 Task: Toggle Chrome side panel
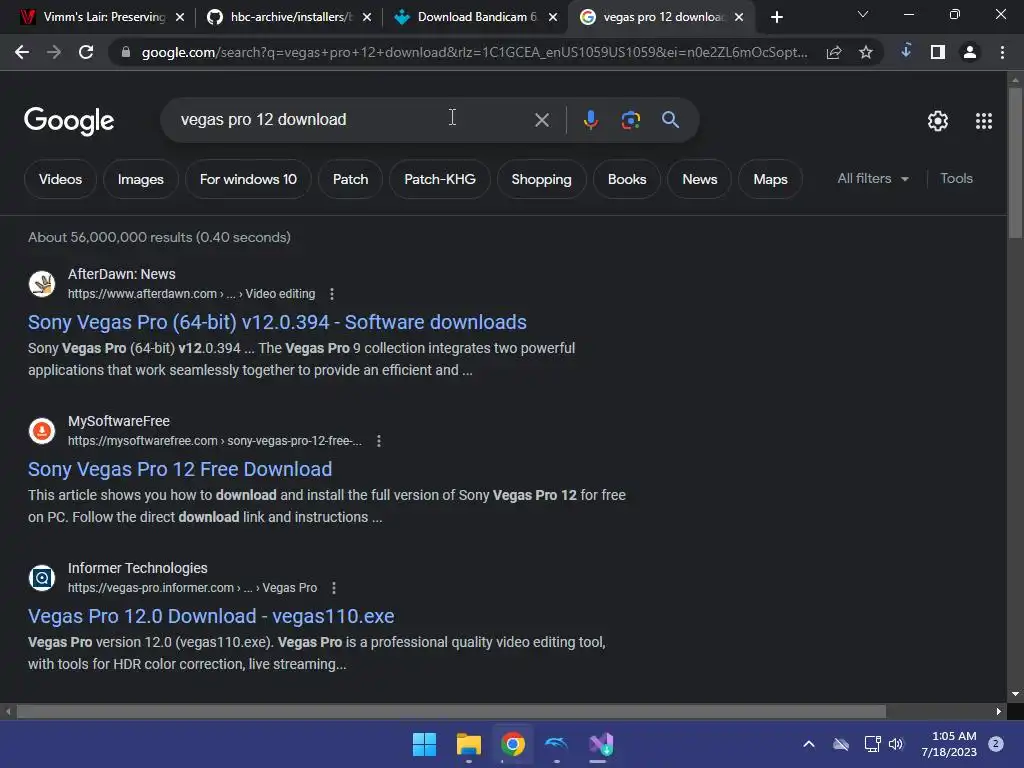pyautogui.click(x=937, y=52)
